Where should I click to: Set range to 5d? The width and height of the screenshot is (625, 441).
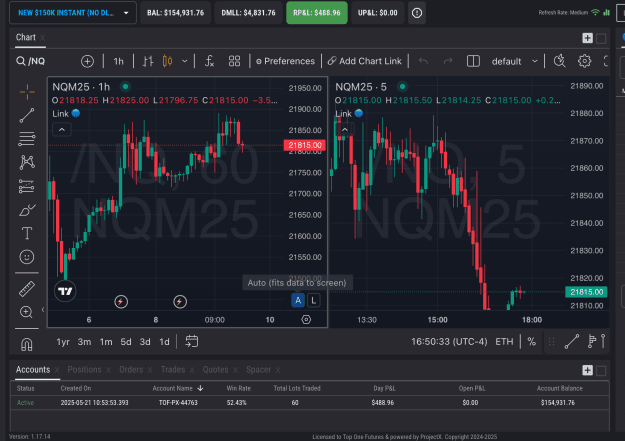click(126, 342)
